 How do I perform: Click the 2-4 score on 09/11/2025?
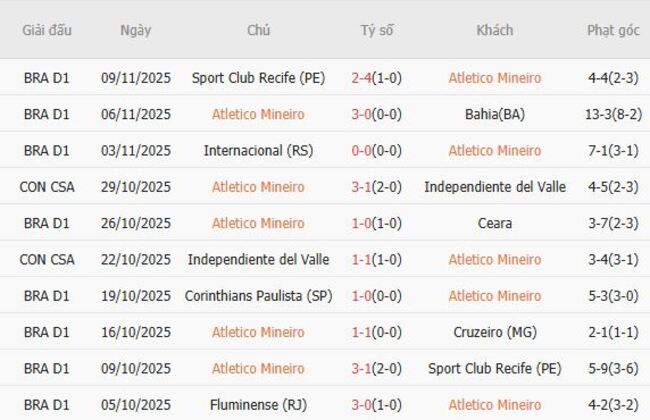pos(363,77)
